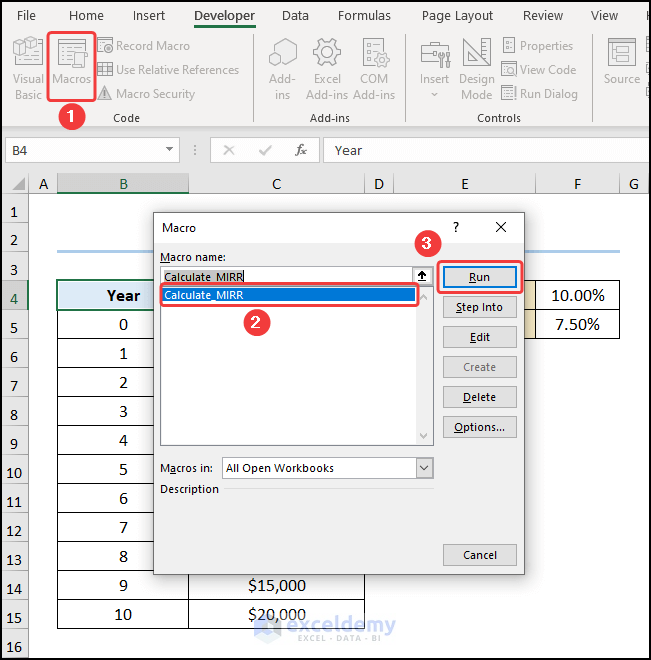The width and height of the screenshot is (651, 660).
Task: Toggle Design Mode
Action: tap(476, 69)
